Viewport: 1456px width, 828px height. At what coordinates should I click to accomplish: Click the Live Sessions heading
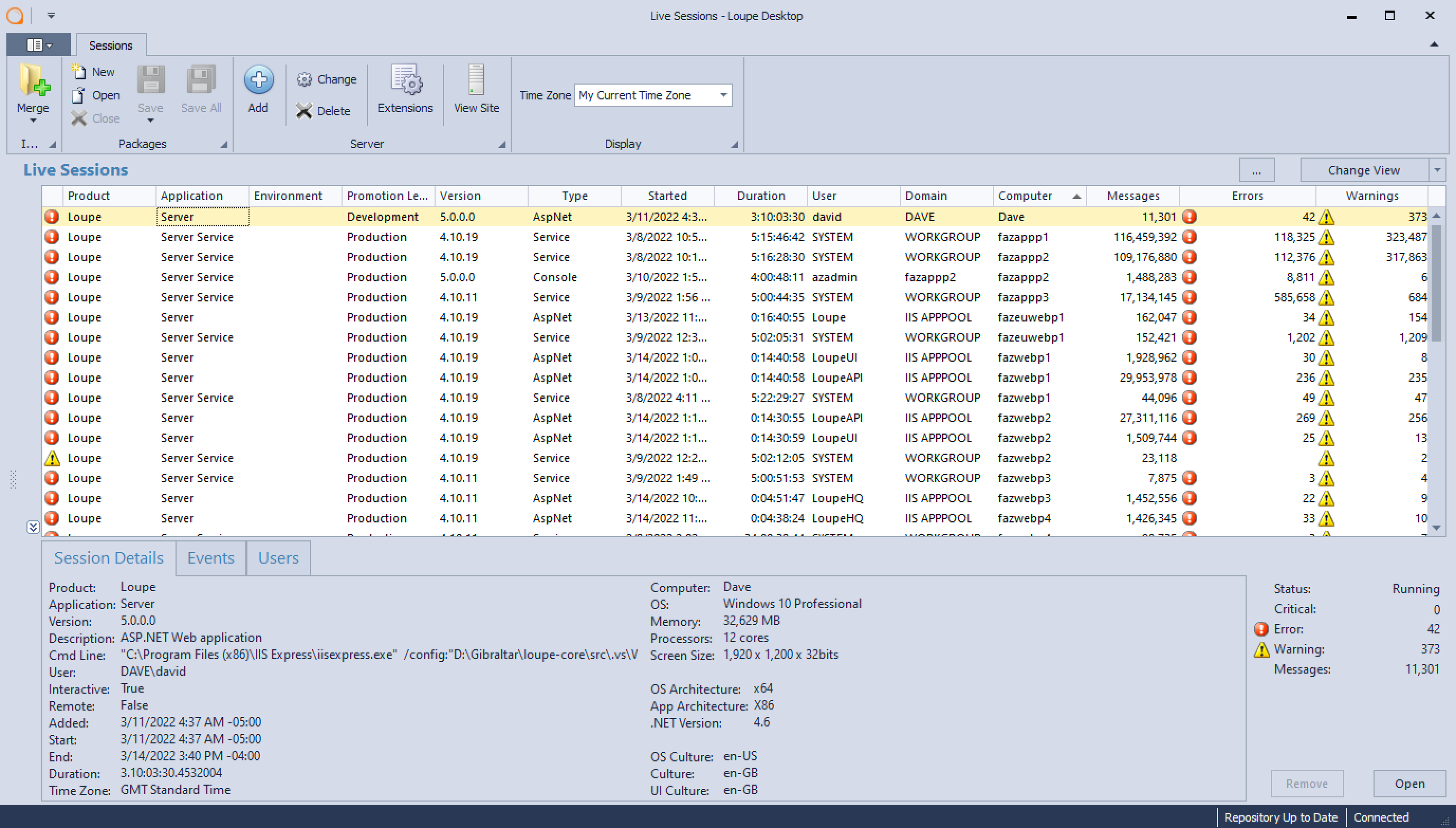[76, 170]
